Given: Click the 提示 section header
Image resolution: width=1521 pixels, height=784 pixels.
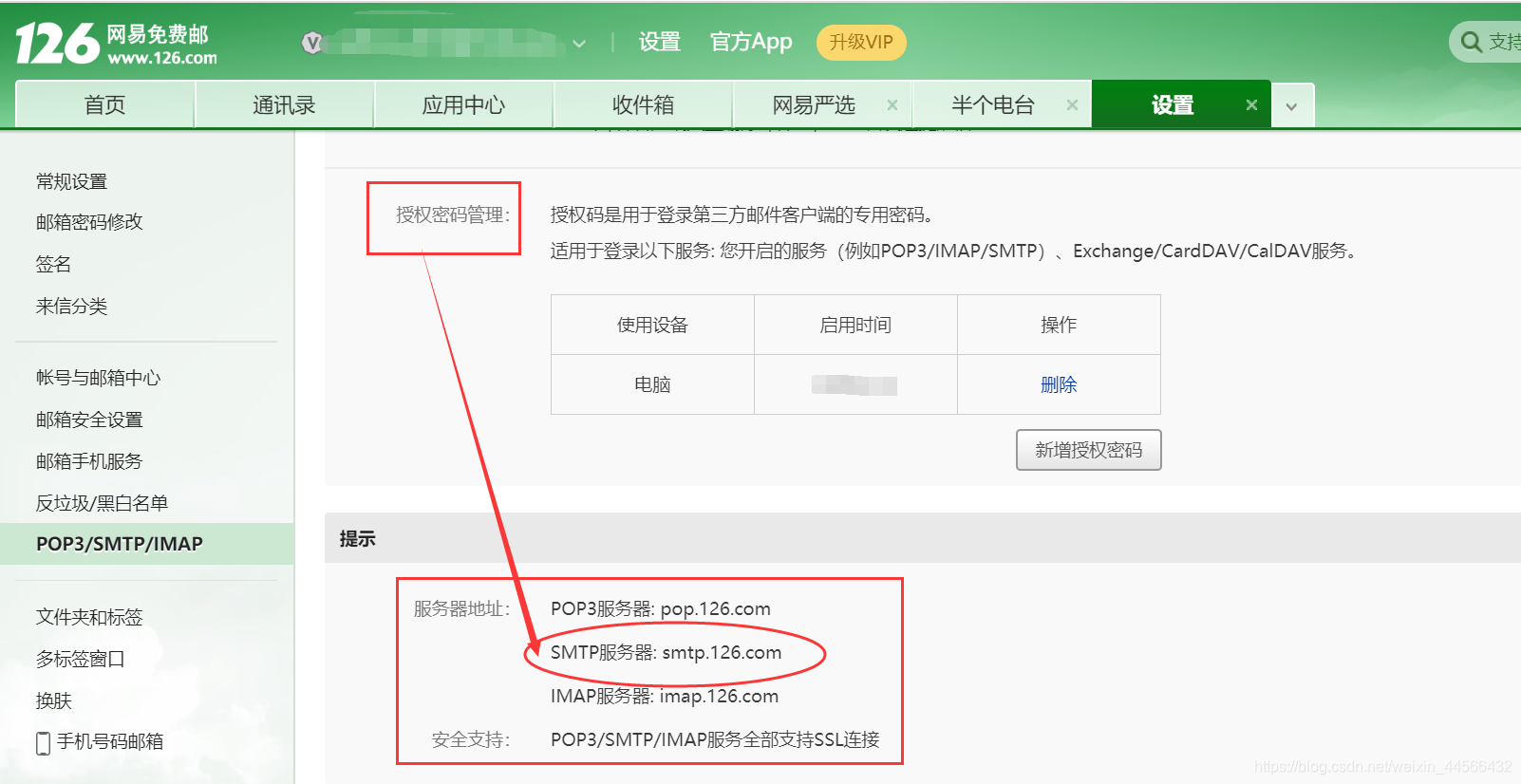Looking at the screenshot, I should click(x=358, y=539).
